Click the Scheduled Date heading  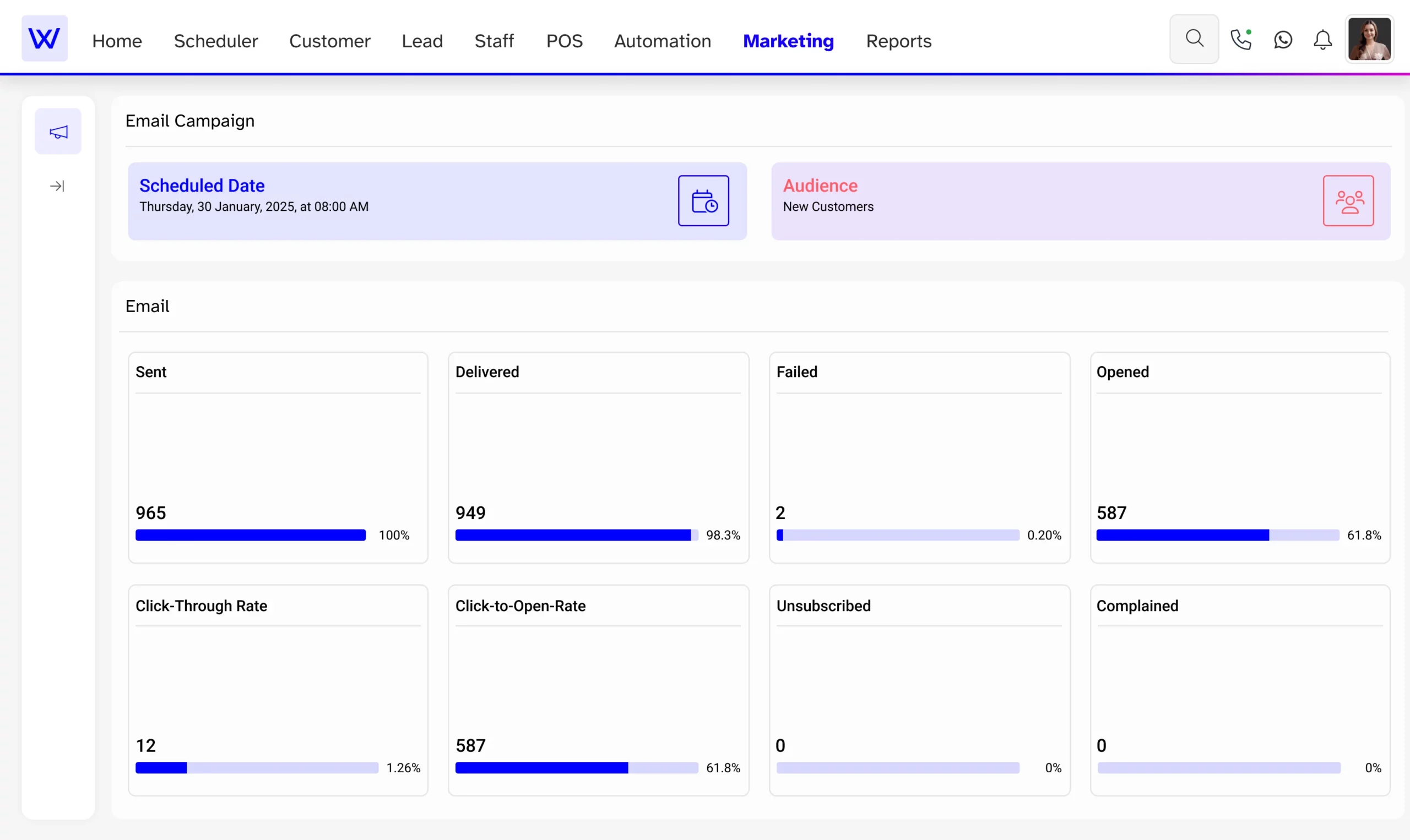point(202,186)
